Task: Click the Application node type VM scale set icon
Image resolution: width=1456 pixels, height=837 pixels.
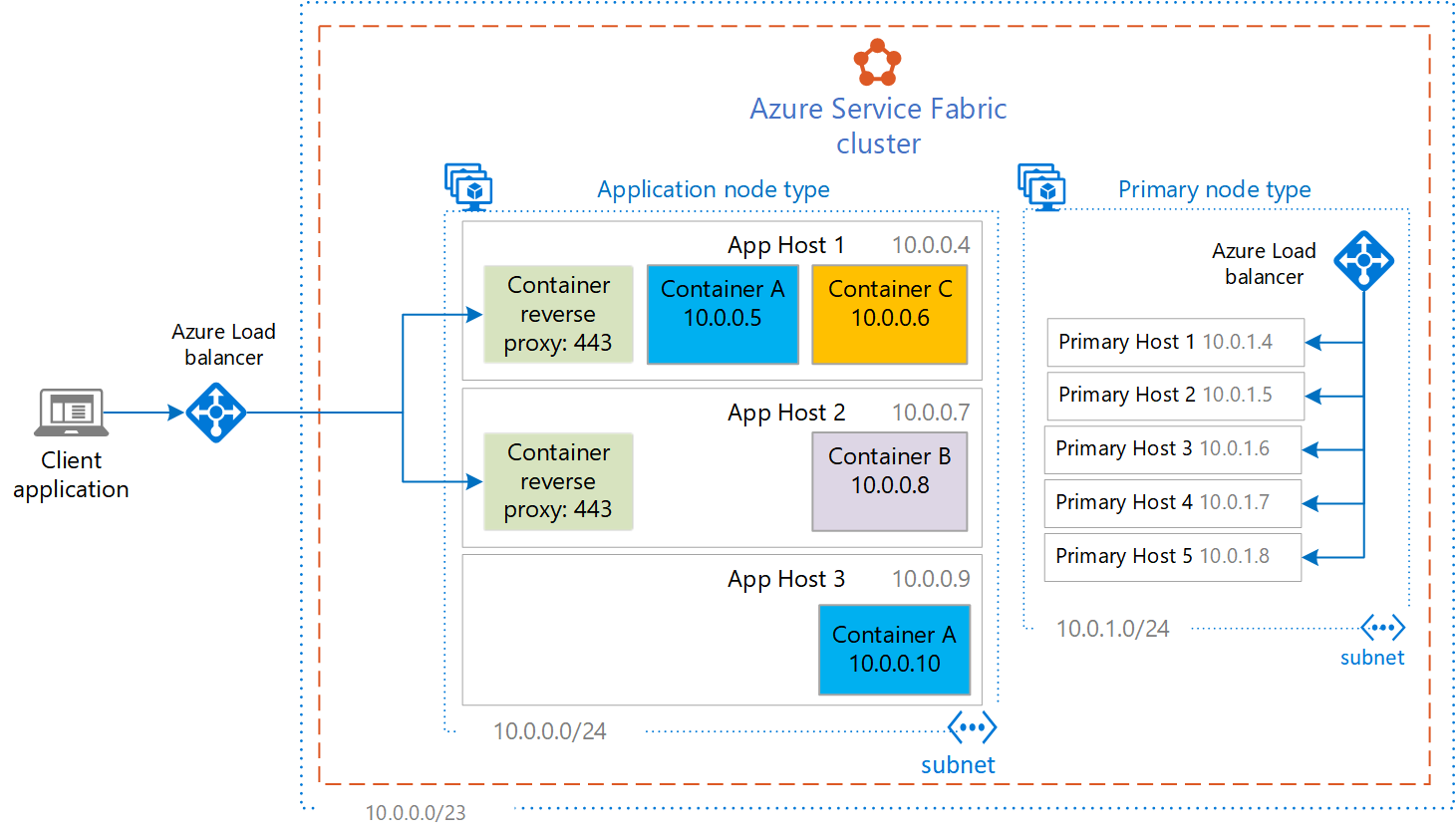Action: [468, 187]
